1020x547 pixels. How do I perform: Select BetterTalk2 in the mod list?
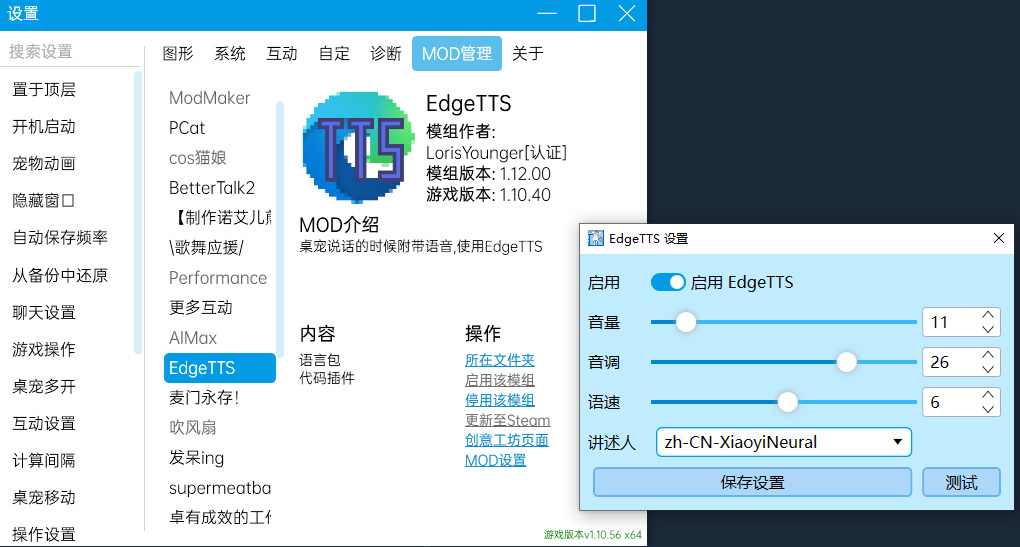point(220,188)
